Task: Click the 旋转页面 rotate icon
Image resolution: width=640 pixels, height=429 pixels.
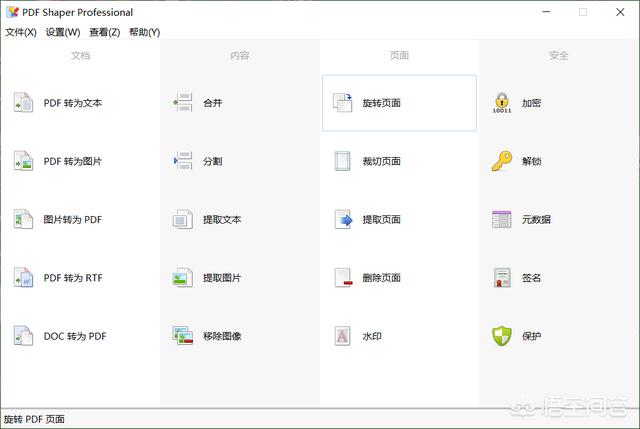Action: tap(342, 102)
